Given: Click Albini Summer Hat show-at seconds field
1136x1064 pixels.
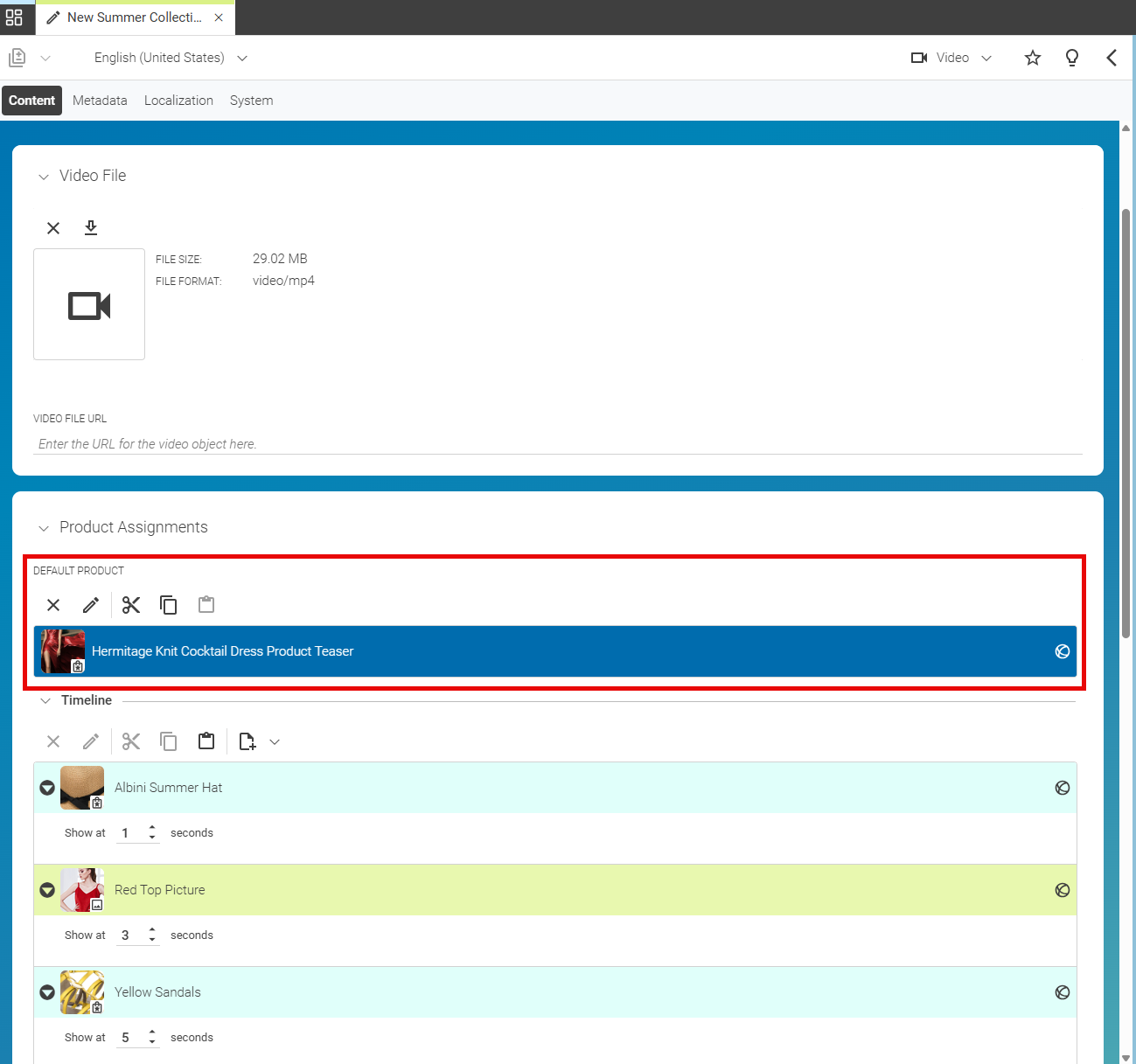Looking at the screenshot, I should point(131,833).
